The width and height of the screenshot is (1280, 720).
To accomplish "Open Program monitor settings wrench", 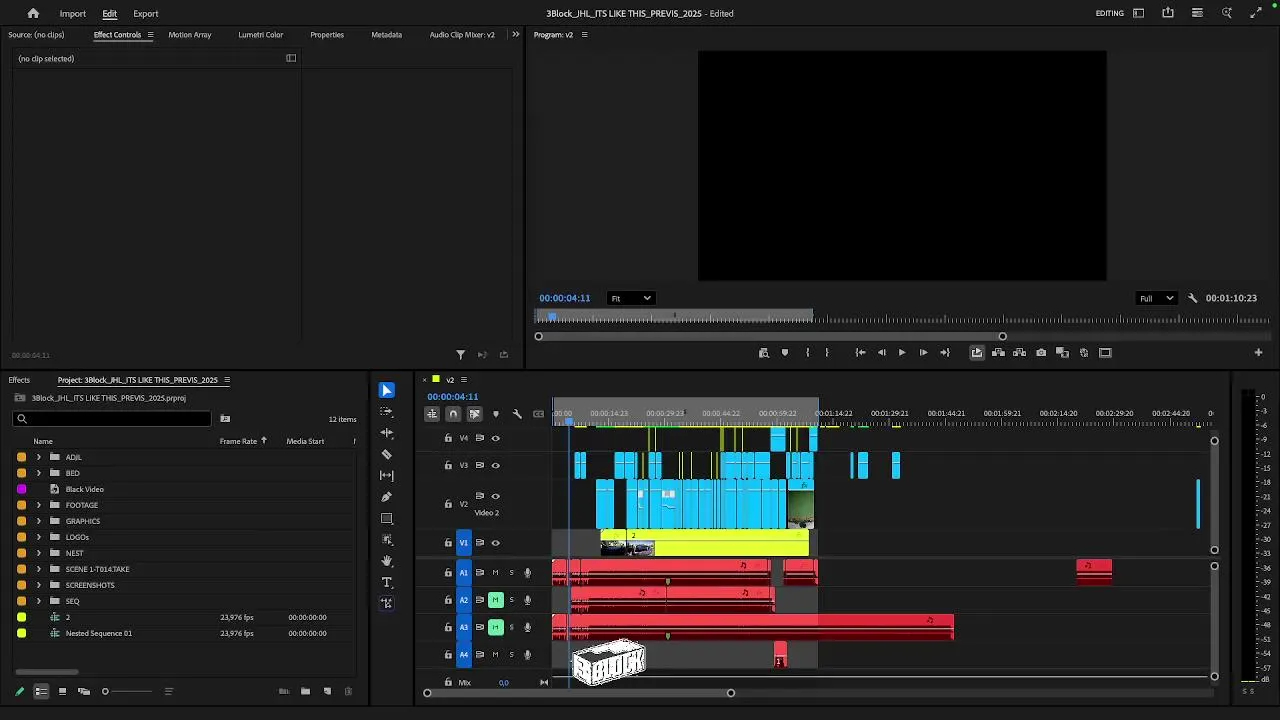I will [1192, 298].
